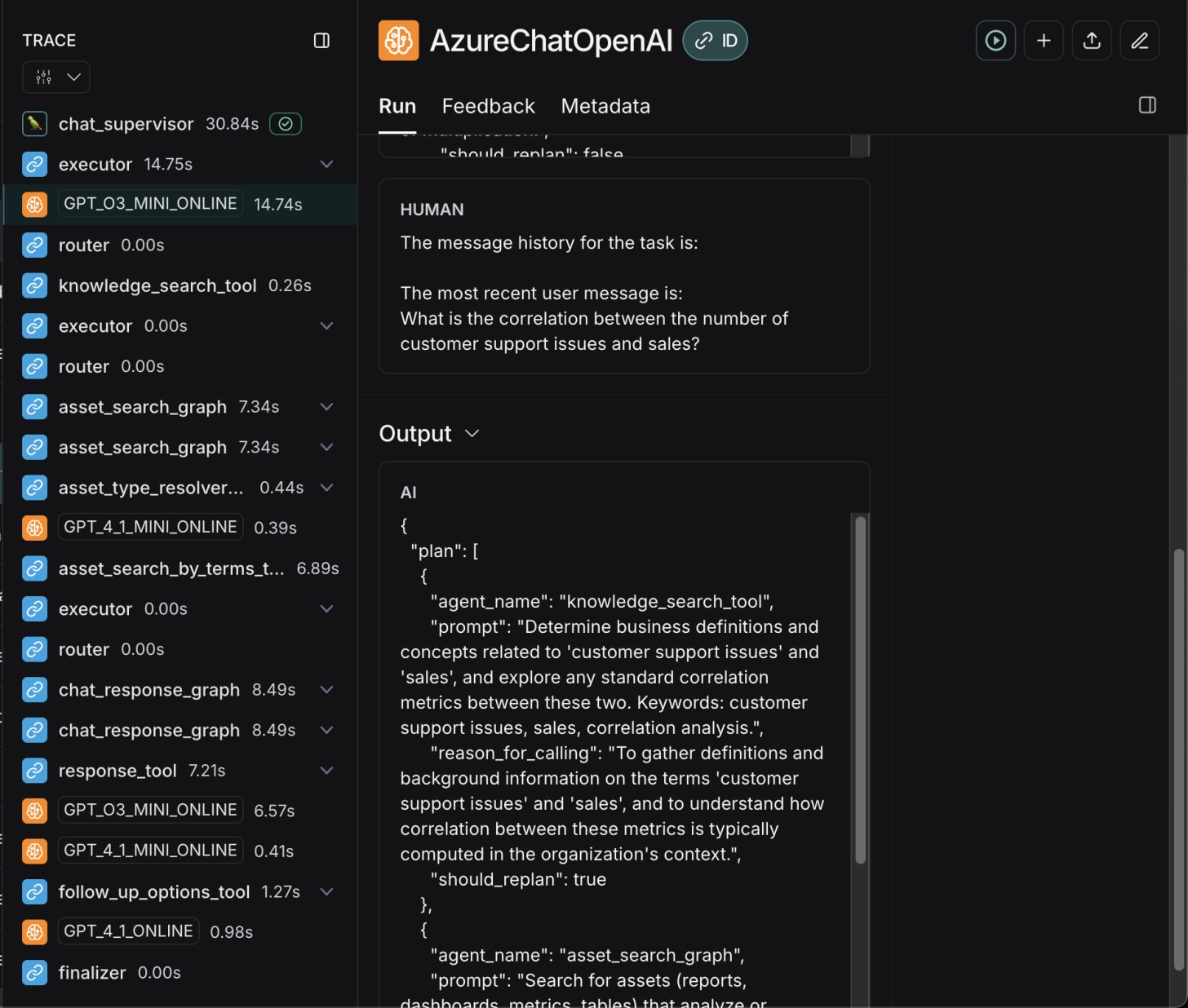The width and height of the screenshot is (1188, 1008).
Task: Click the "agent_name": "knowledge_search_tool" output line
Action: [602, 602]
